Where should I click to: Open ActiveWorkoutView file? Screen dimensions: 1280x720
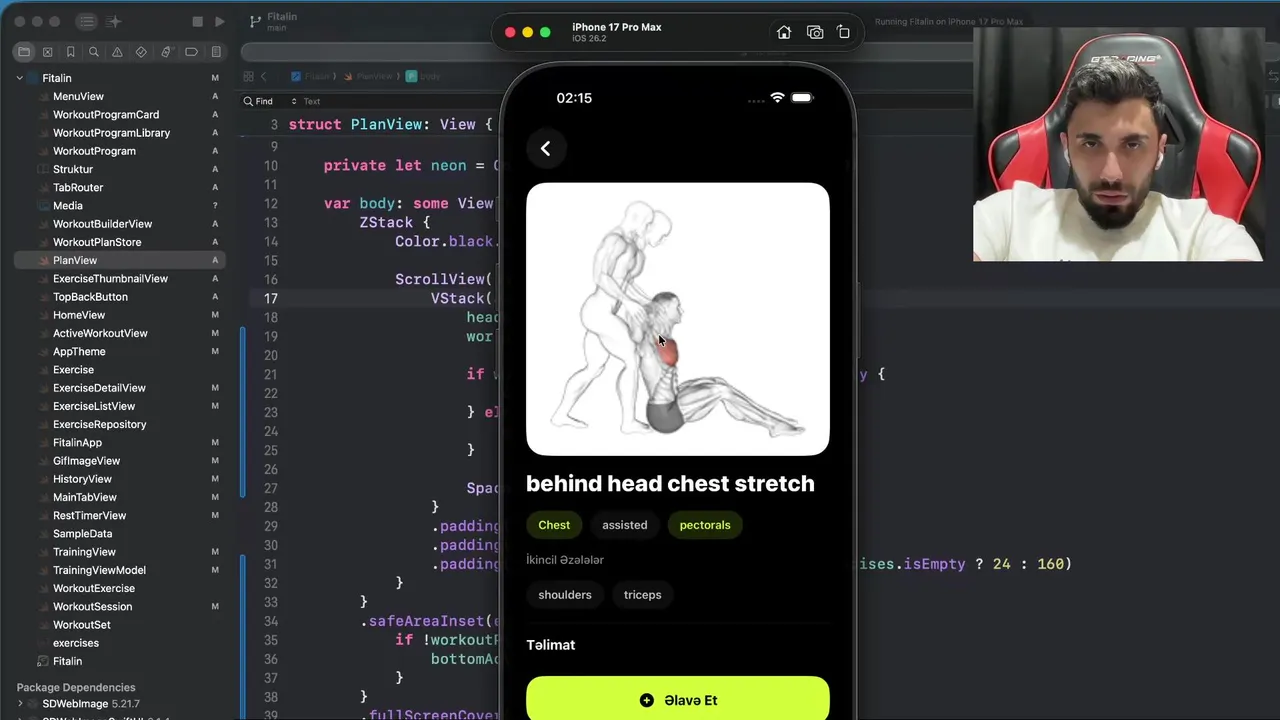point(100,333)
